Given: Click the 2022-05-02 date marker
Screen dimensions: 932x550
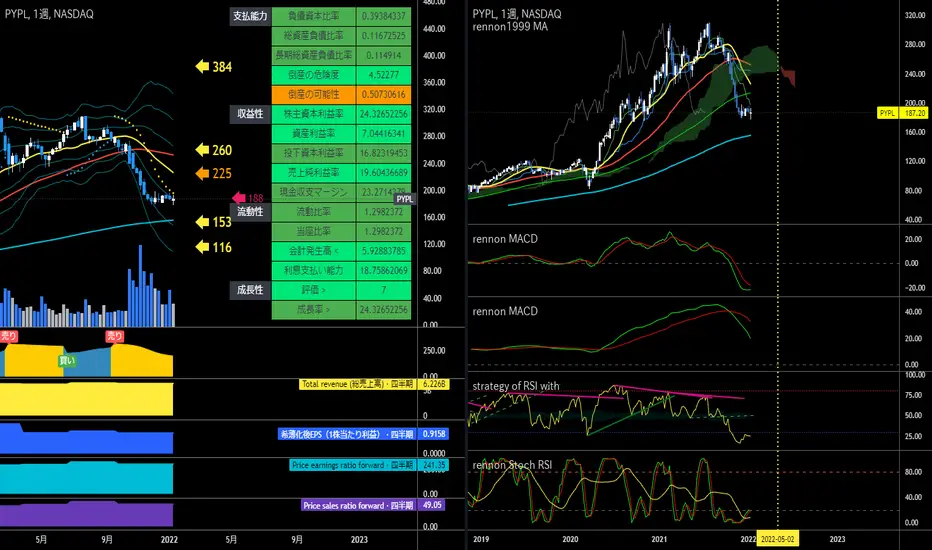Looking at the screenshot, I should pos(777,539).
